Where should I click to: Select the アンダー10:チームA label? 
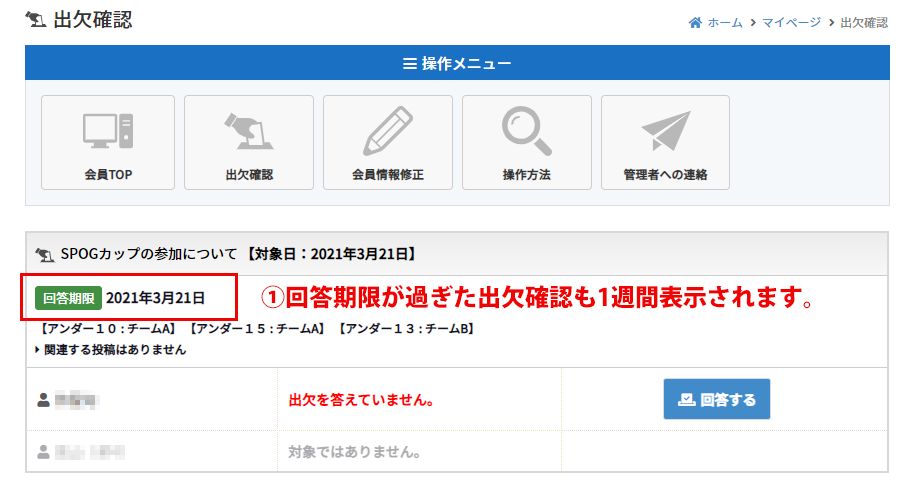pos(107,328)
